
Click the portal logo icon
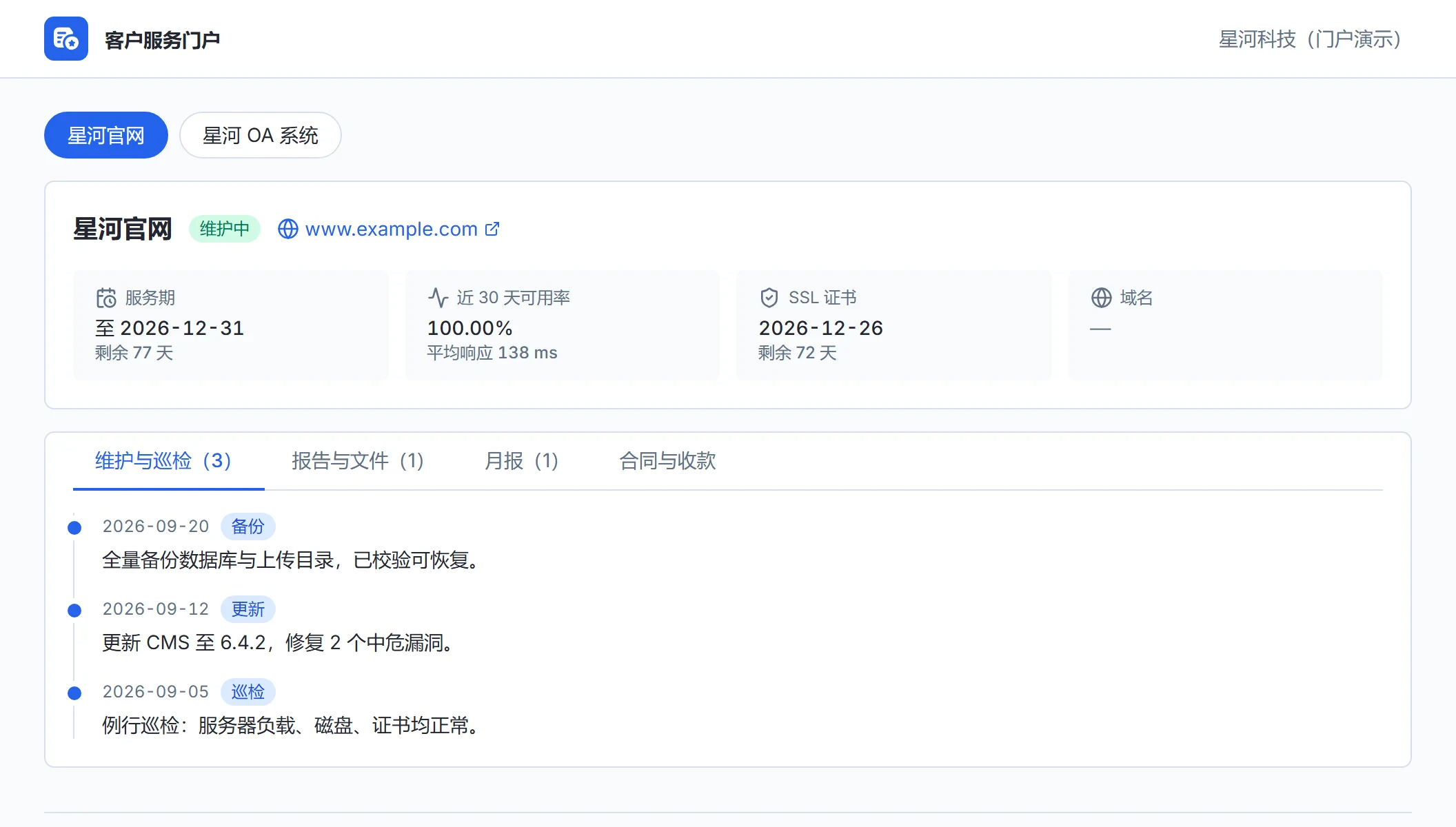[66, 39]
